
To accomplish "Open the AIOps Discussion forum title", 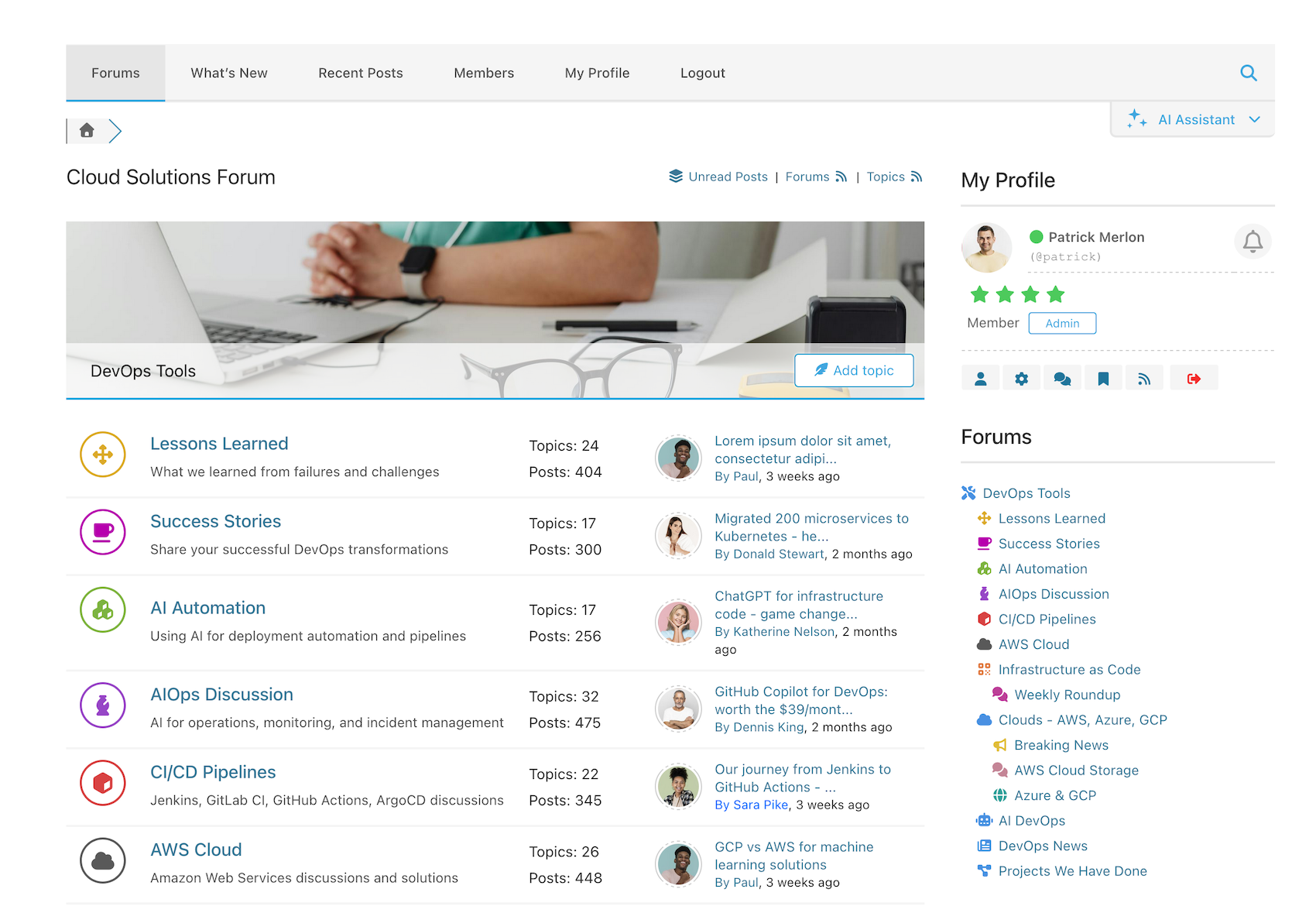I will point(221,695).
